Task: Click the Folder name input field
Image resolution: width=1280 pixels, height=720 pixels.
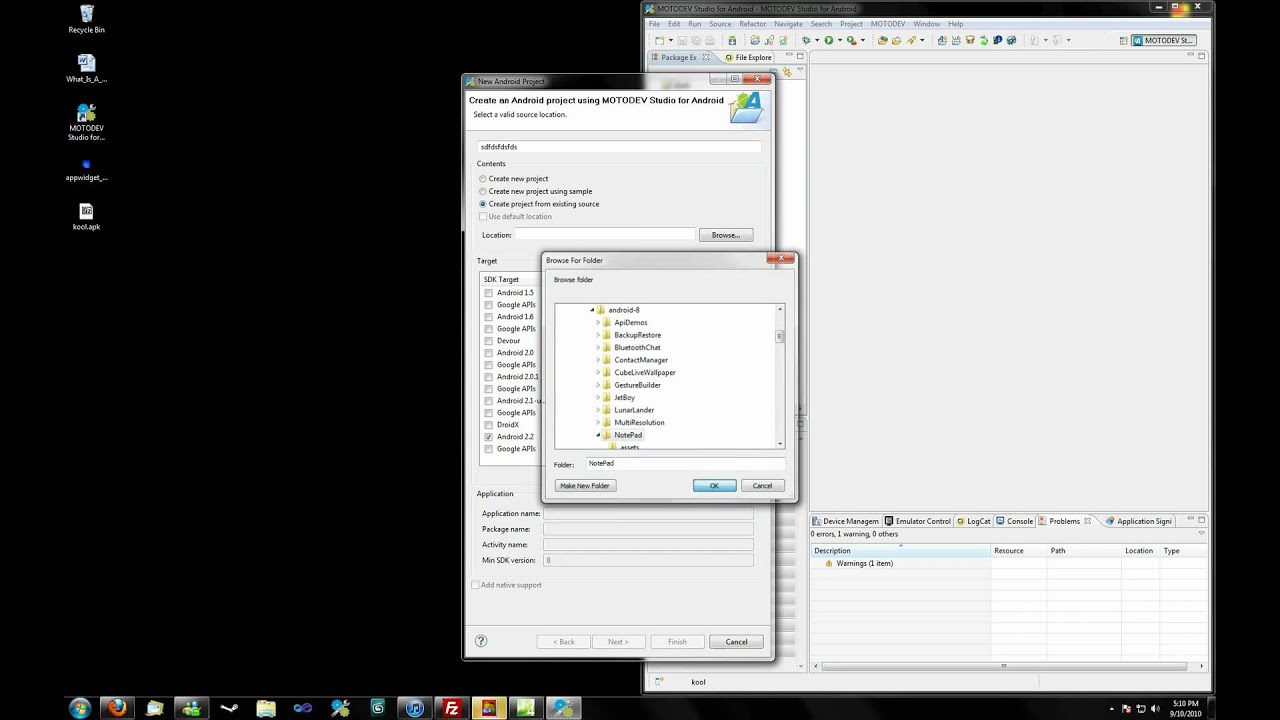Action: pos(685,464)
